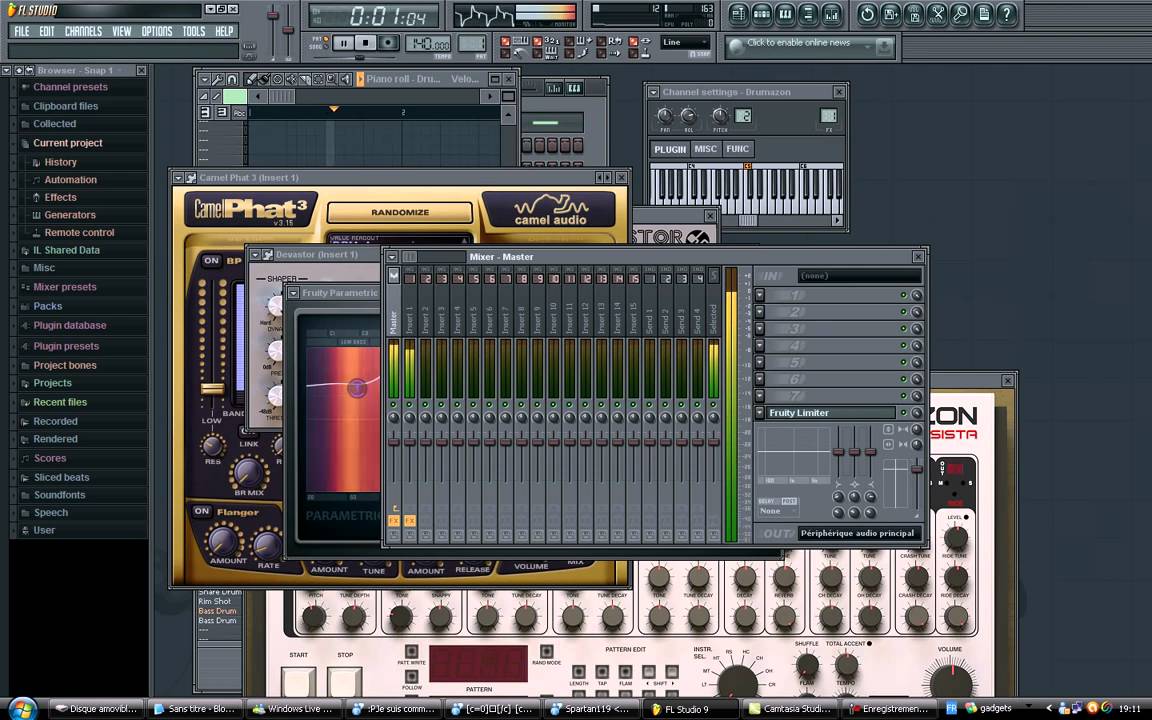1152x720 pixels.
Task: Click the 140.000 tempo field
Action: (x=428, y=43)
